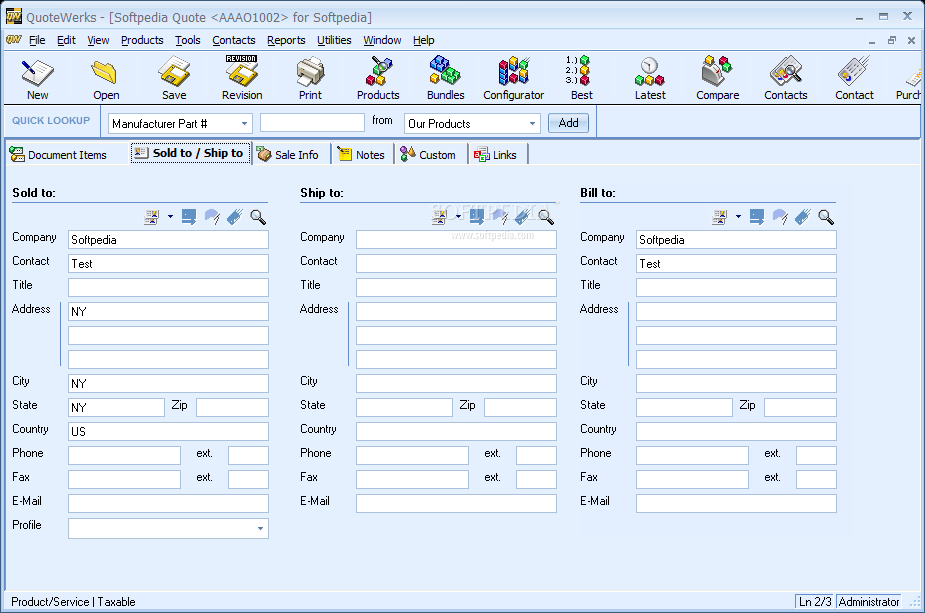Open the Contacts menu
The width and height of the screenshot is (925, 613).
[234, 40]
